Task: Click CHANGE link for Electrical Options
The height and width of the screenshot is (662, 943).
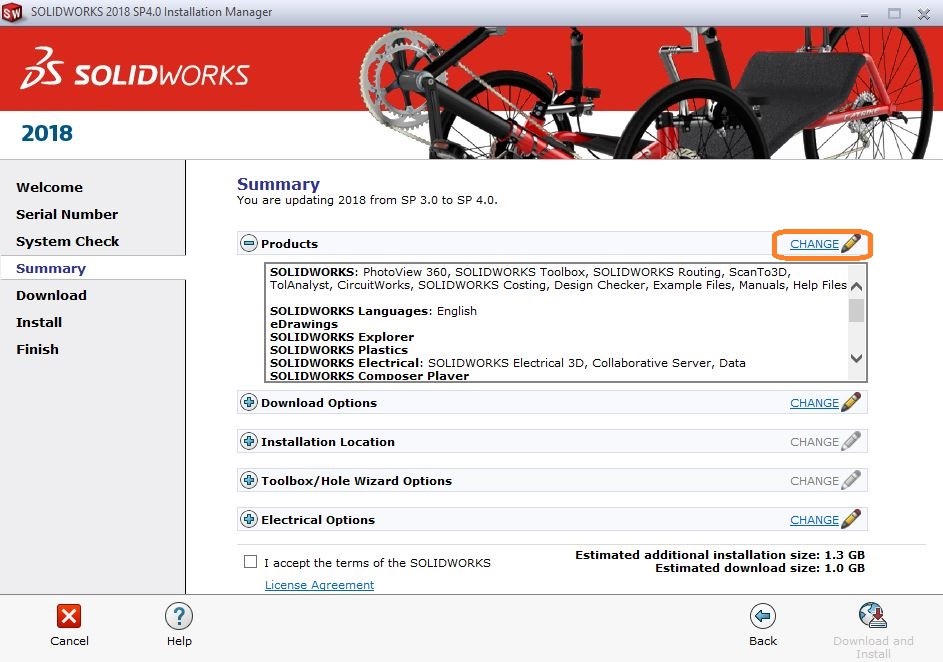Action: (814, 520)
